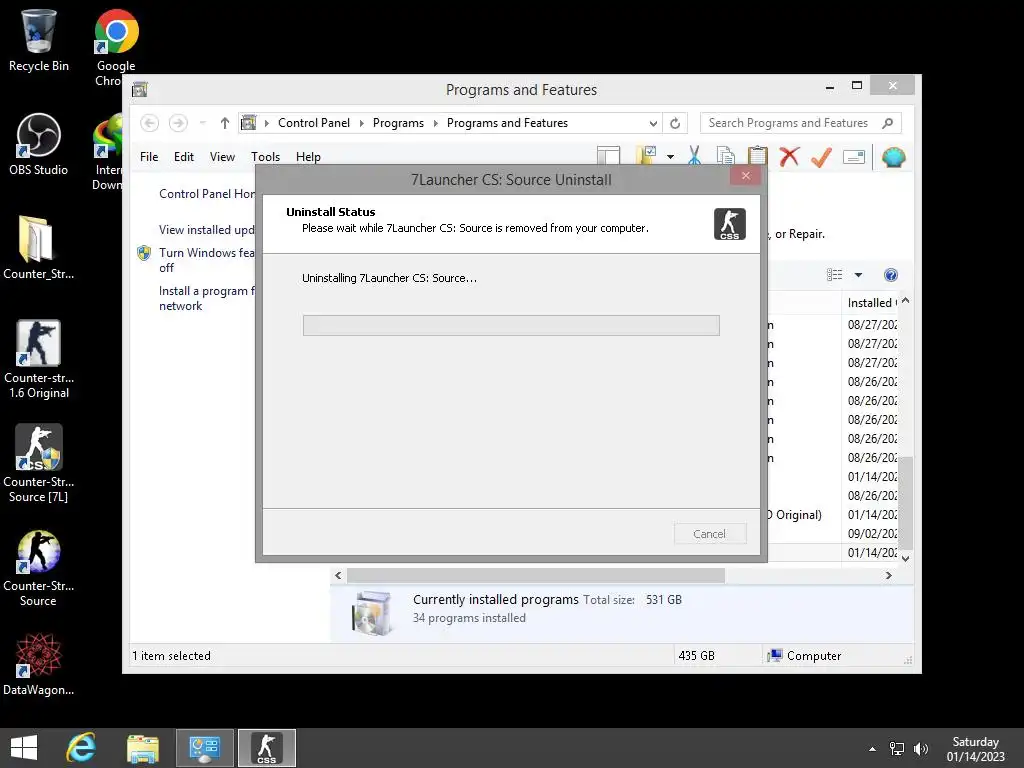Select Counter_Str... folder on desktop

click(39, 248)
